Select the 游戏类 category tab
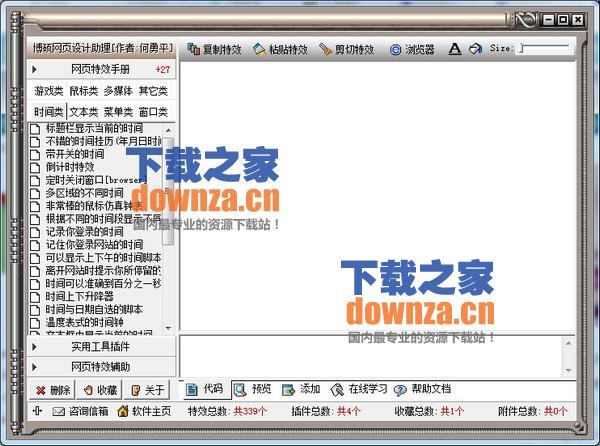600x446 pixels. click(49, 91)
